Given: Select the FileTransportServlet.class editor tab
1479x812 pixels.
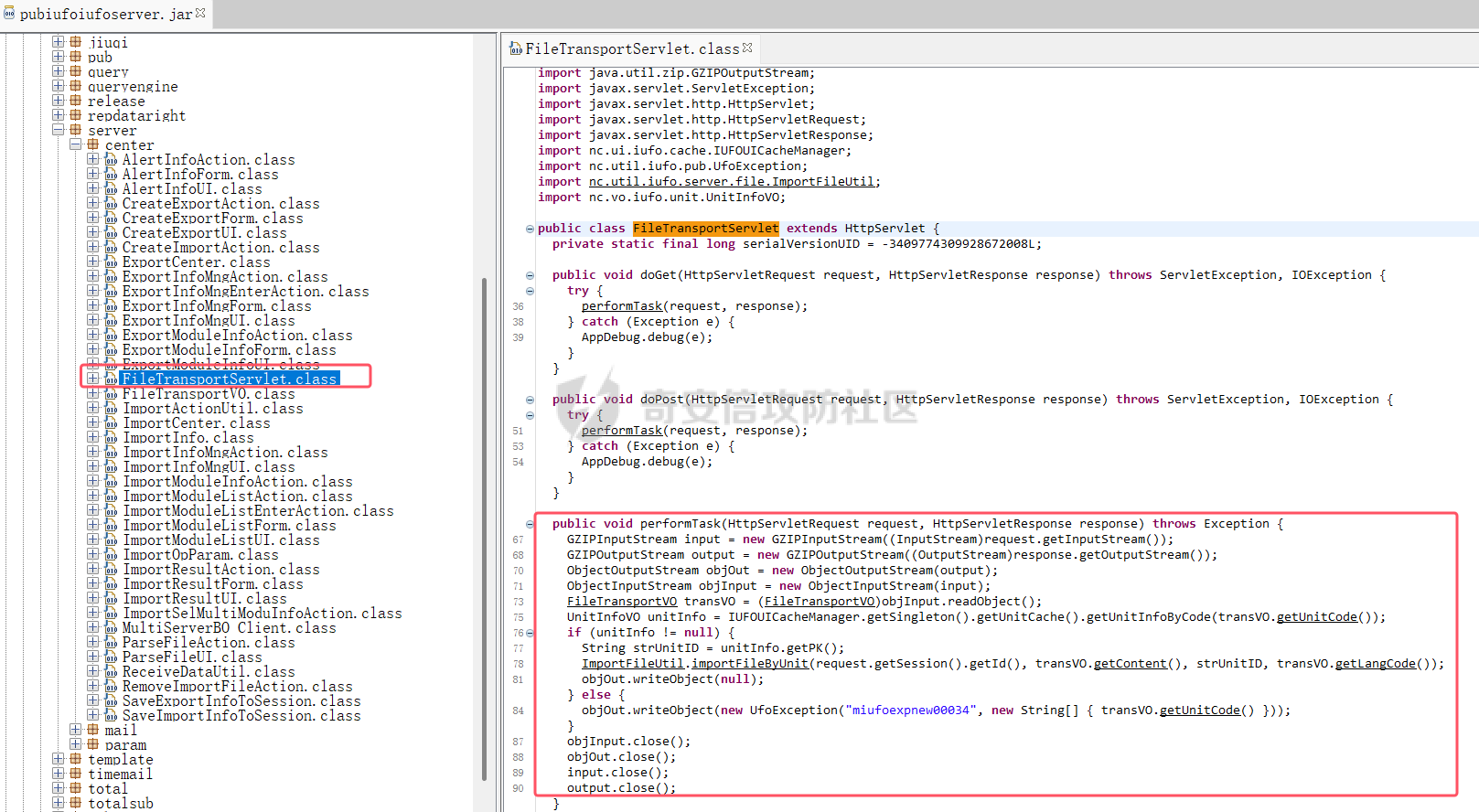Looking at the screenshot, I should point(632,48).
